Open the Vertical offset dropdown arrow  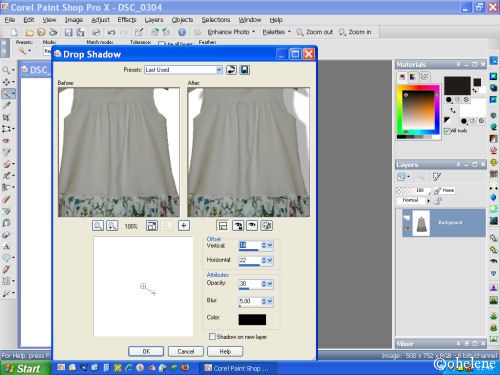pos(270,245)
